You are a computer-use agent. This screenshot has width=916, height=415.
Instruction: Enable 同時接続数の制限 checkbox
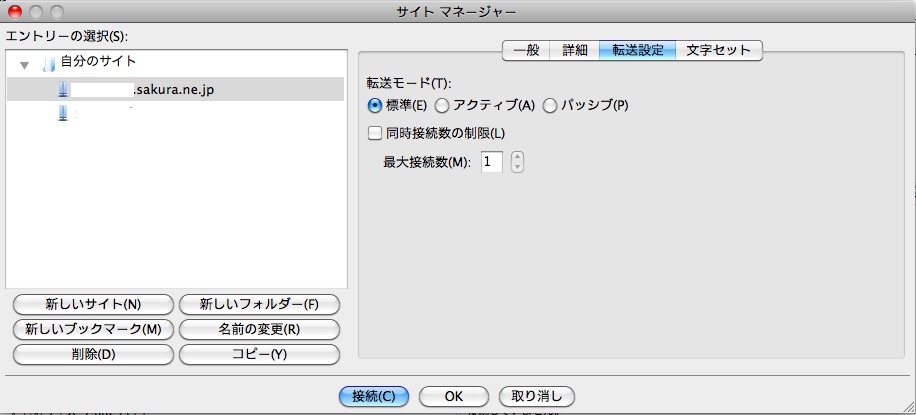pos(376,133)
